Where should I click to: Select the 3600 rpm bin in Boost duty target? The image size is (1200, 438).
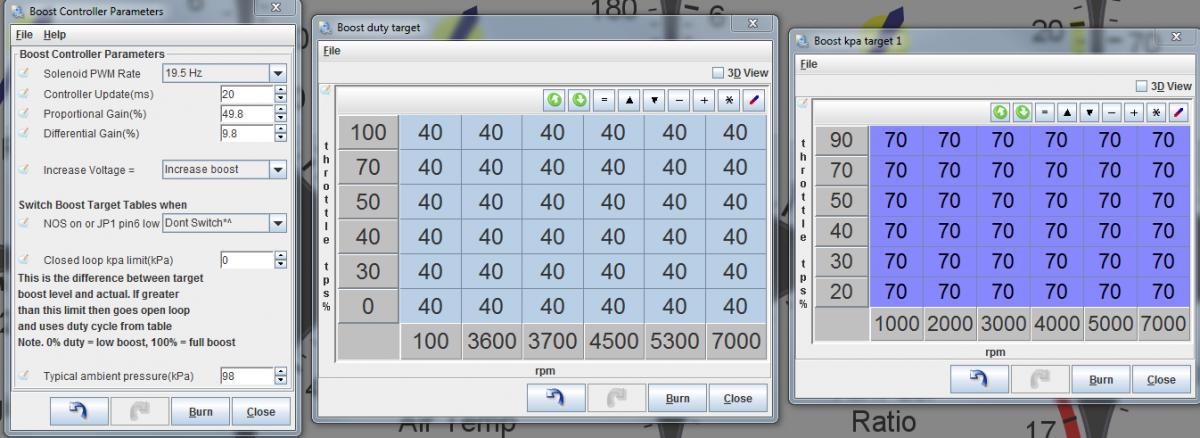click(491, 341)
